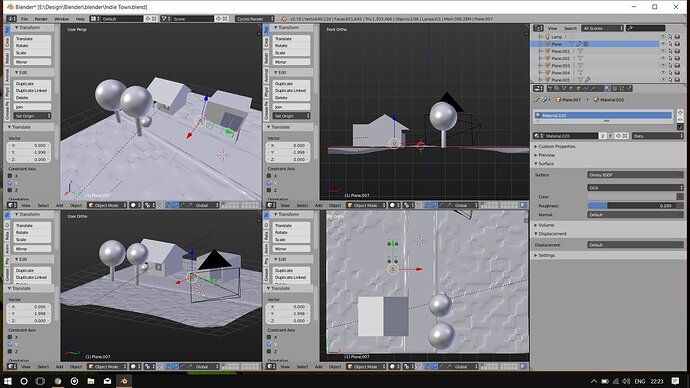Toggle visibility of Plane.001 in outliner
Screen dimensions: 690x388
click(x=663, y=51)
